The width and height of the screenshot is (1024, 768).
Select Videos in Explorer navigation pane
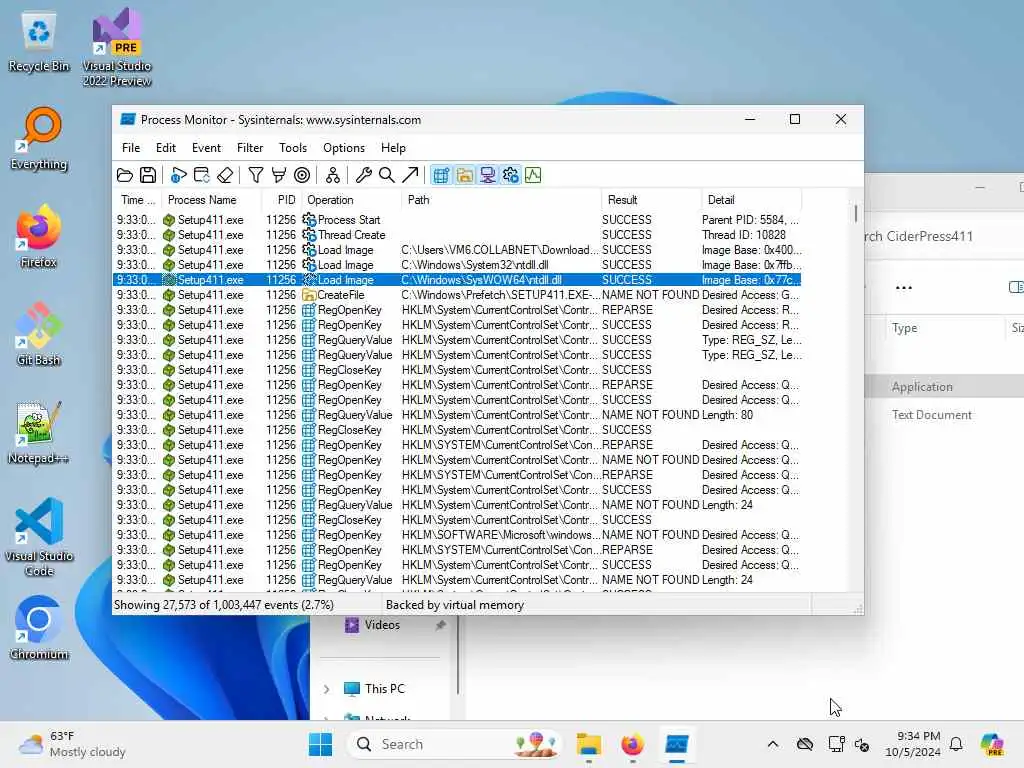pos(382,625)
